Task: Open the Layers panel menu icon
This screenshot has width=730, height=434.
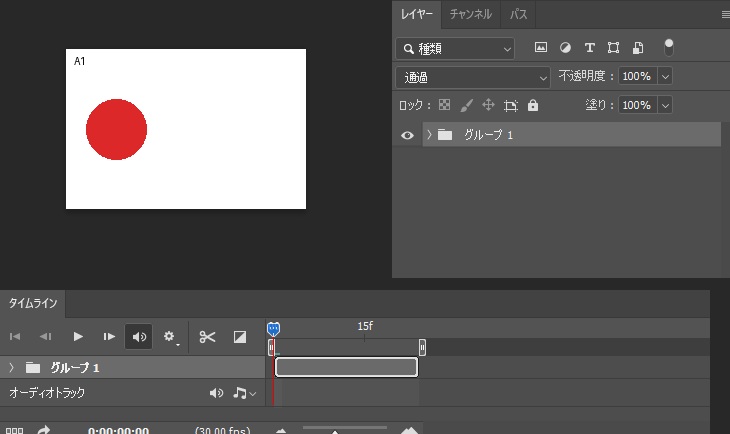Action: coord(725,15)
